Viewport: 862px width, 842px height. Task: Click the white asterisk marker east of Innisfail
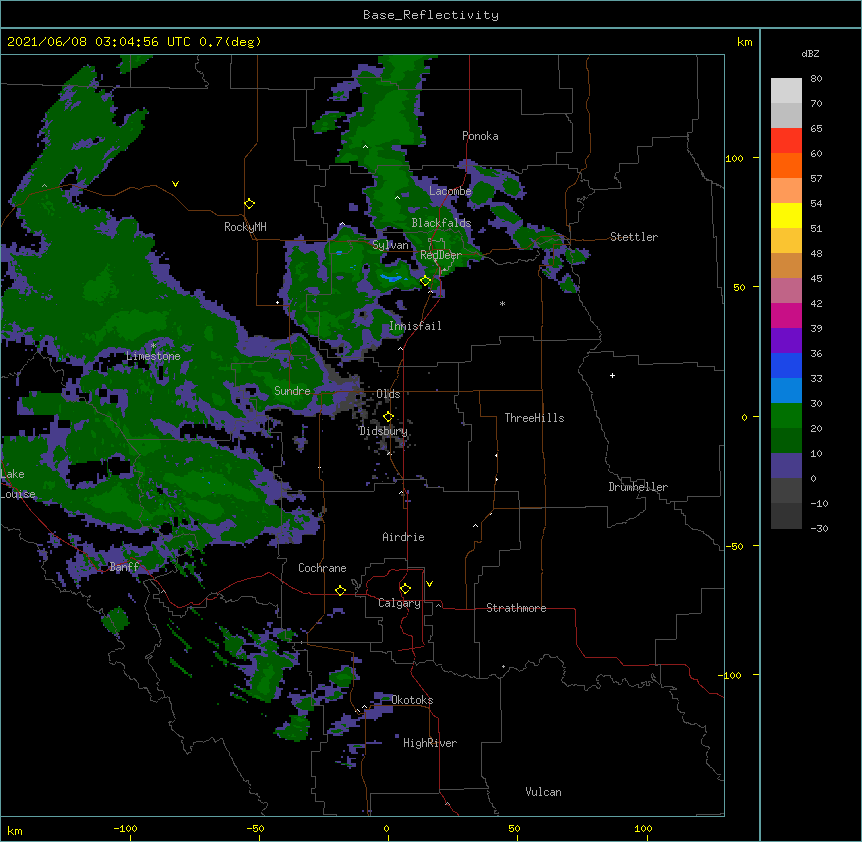tap(502, 303)
